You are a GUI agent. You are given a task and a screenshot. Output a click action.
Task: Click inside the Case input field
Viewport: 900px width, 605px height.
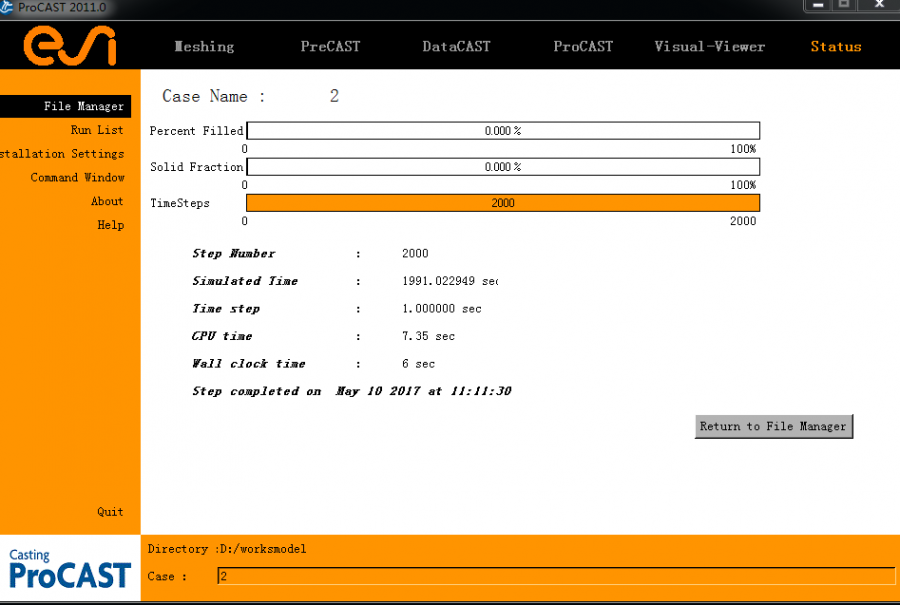[556, 576]
